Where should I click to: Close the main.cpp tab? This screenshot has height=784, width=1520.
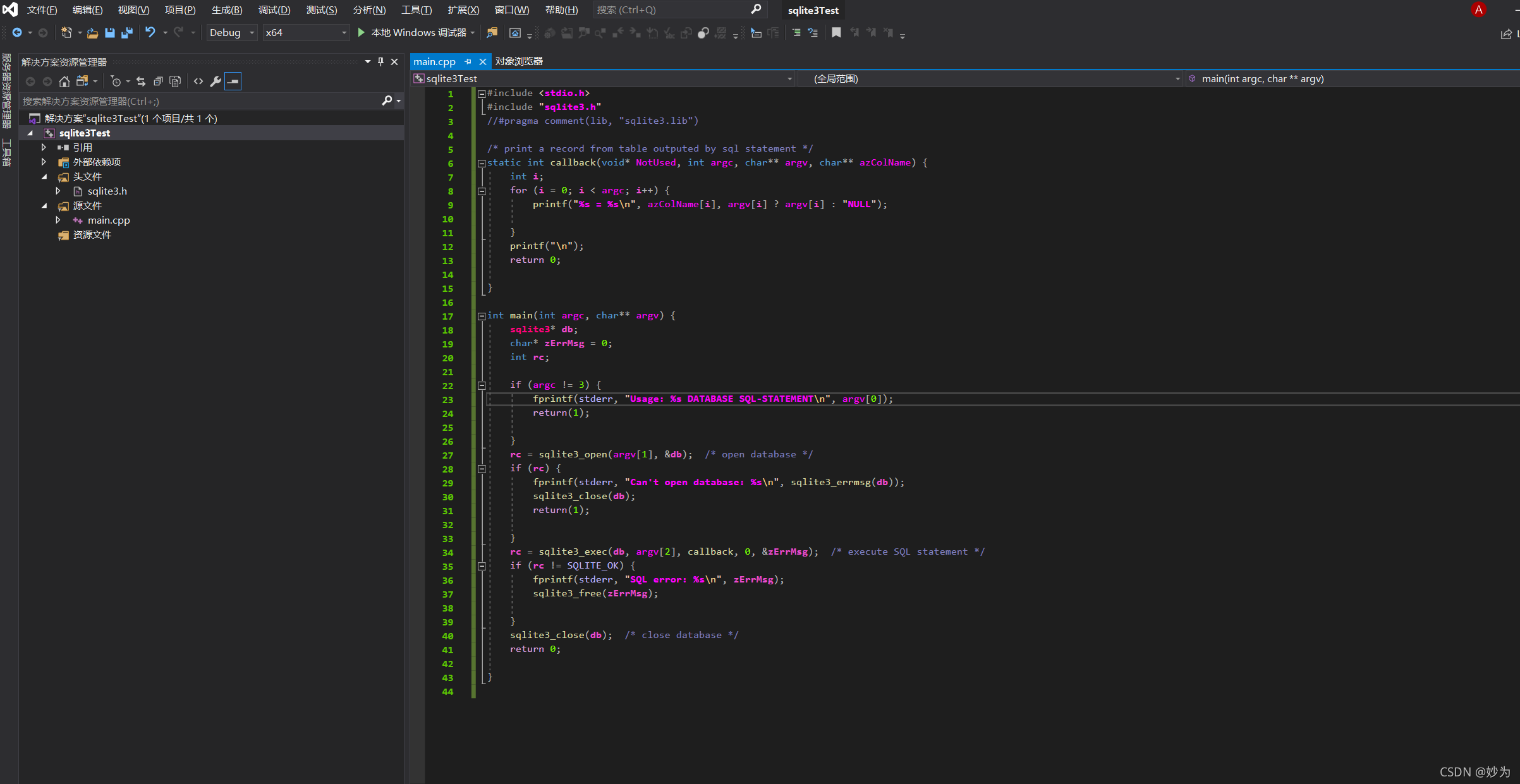pyautogui.click(x=482, y=62)
